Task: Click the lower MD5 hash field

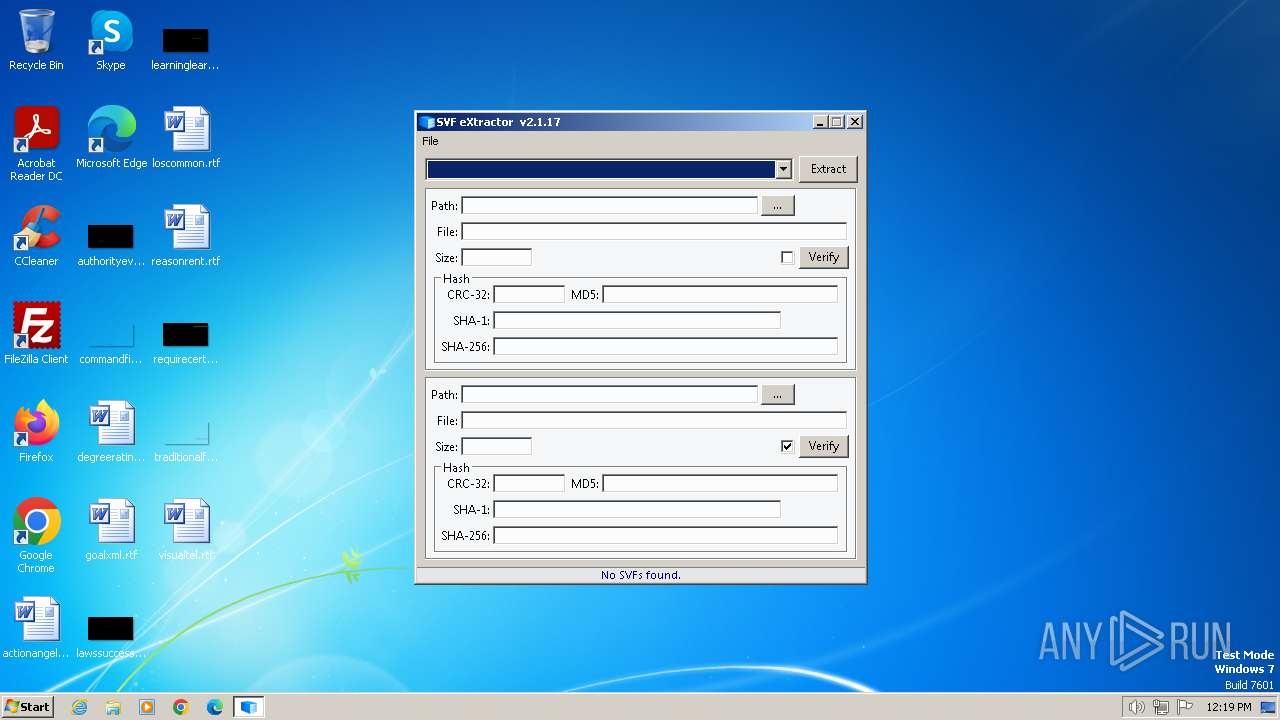Action: (720, 483)
